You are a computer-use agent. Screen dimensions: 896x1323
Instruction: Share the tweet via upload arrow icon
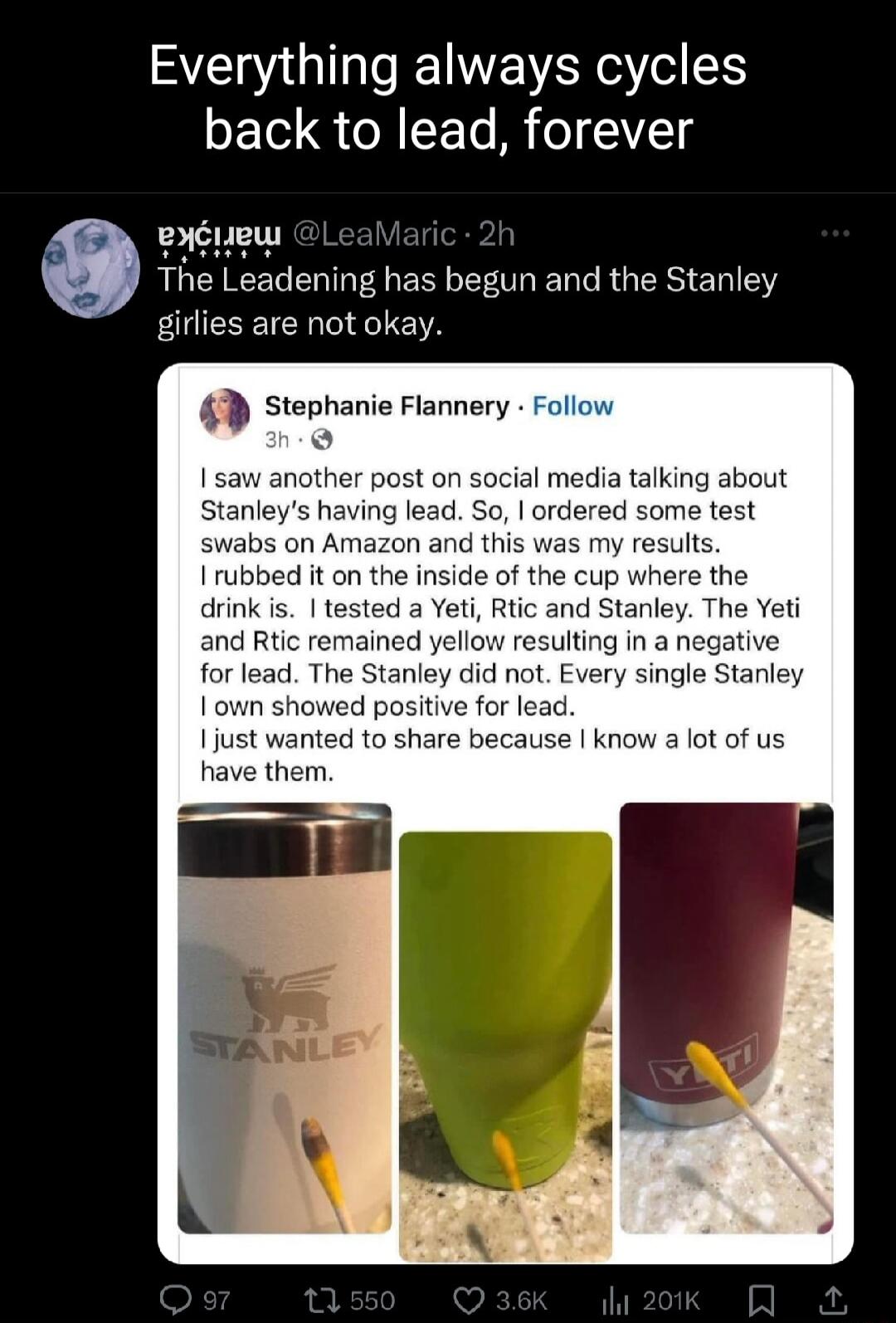pyautogui.click(x=833, y=1299)
